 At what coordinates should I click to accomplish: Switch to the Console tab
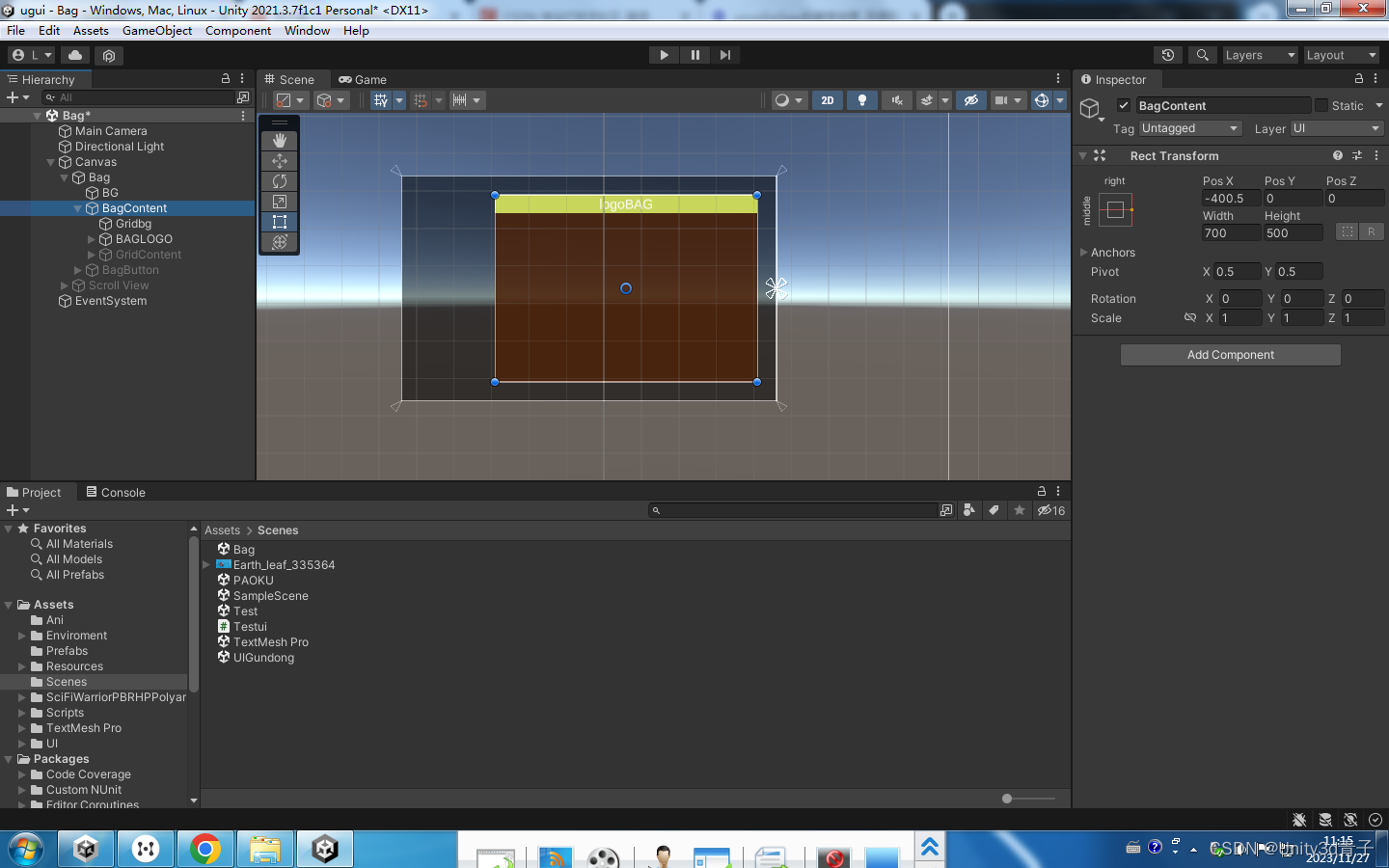pyautogui.click(x=116, y=492)
